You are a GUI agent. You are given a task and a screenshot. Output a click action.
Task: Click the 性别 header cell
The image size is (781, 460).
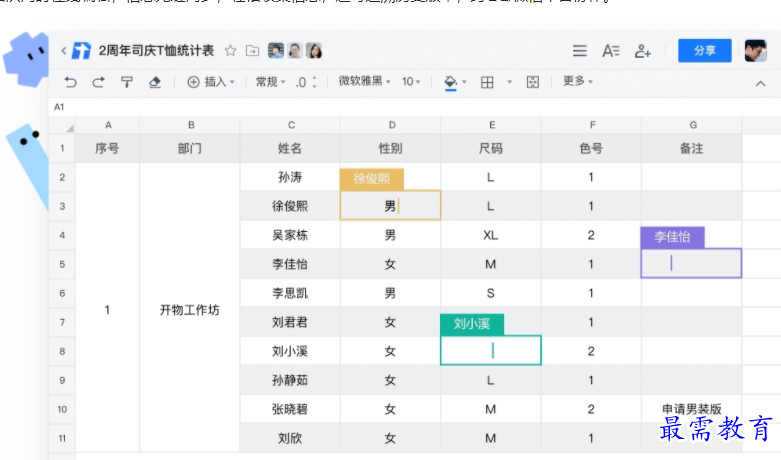click(390, 148)
